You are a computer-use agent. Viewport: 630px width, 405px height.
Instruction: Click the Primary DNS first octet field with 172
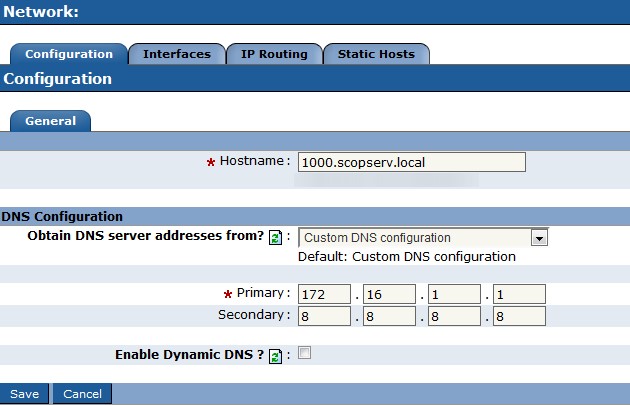pyautogui.click(x=324, y=294)
